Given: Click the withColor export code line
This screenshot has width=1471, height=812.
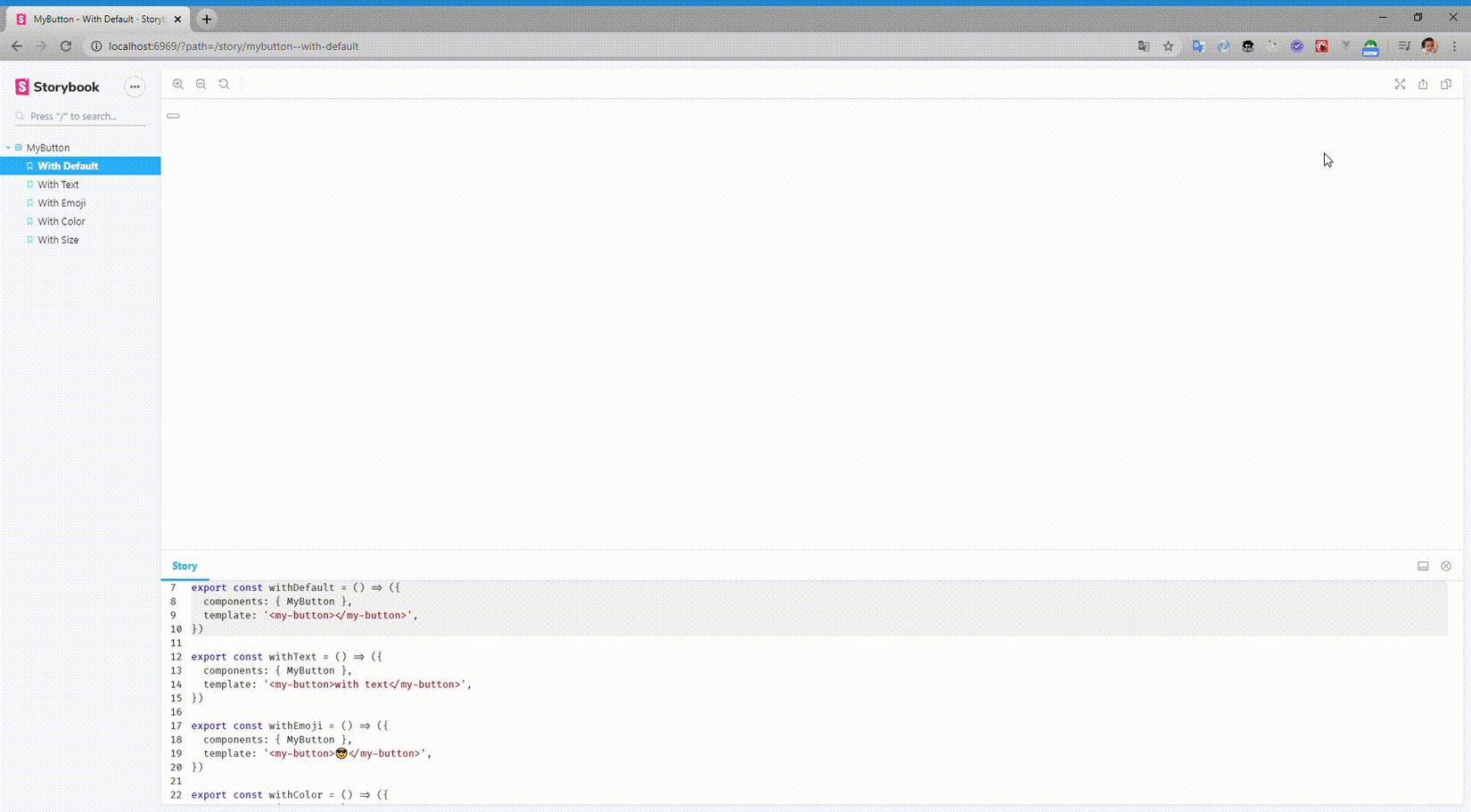Looking at the screenshot, I should [x=289, y=795].
